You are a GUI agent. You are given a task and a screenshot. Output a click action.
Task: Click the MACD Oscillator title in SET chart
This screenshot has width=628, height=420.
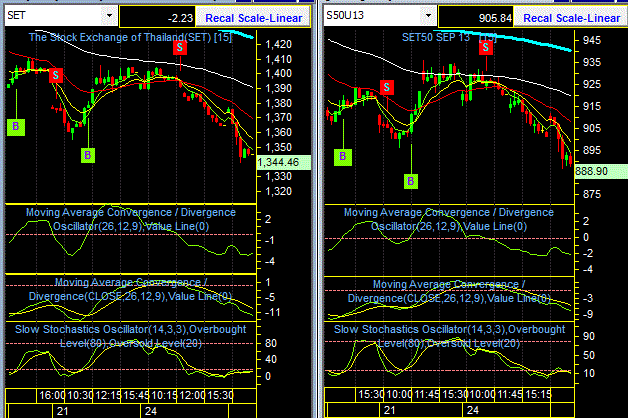[131, 219]
